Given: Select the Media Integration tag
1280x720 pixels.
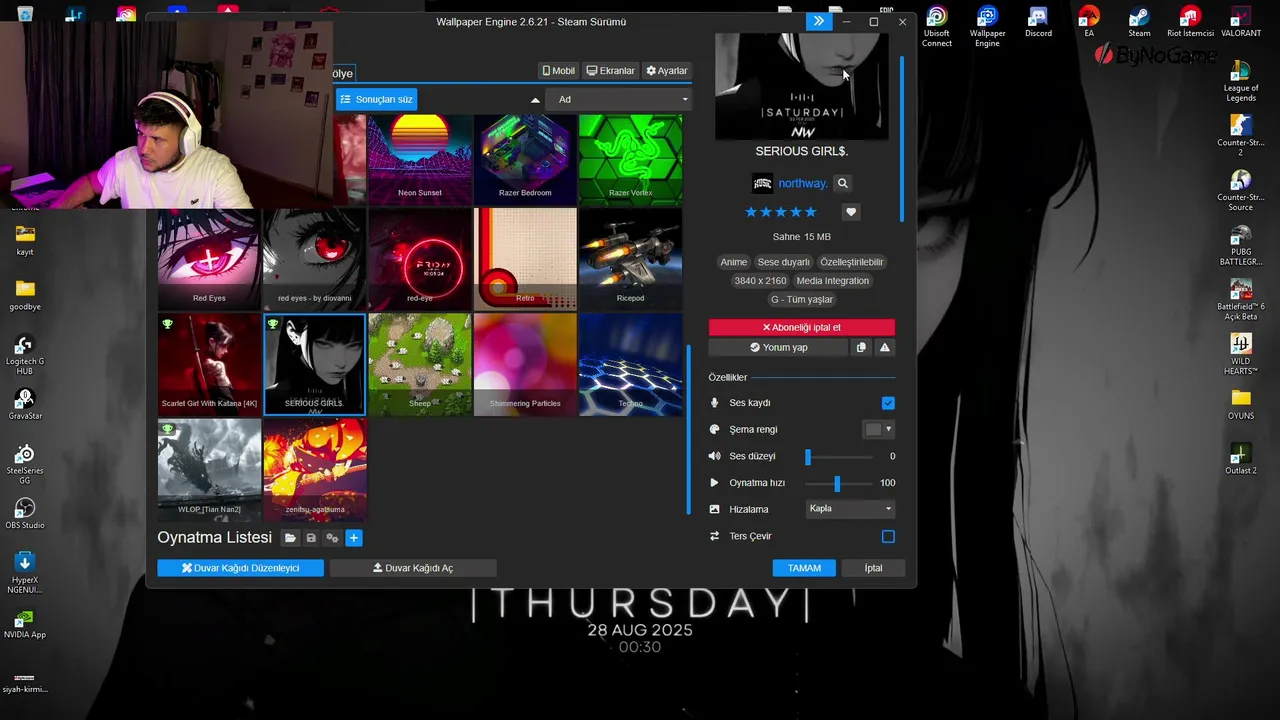Looking at the screenshot, I should coord(833,281).
